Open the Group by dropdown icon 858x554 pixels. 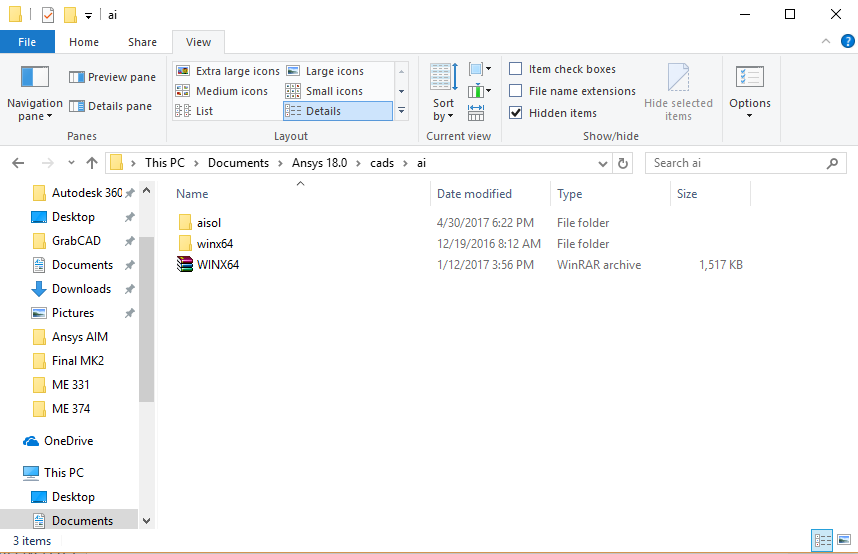click(479, 69)
